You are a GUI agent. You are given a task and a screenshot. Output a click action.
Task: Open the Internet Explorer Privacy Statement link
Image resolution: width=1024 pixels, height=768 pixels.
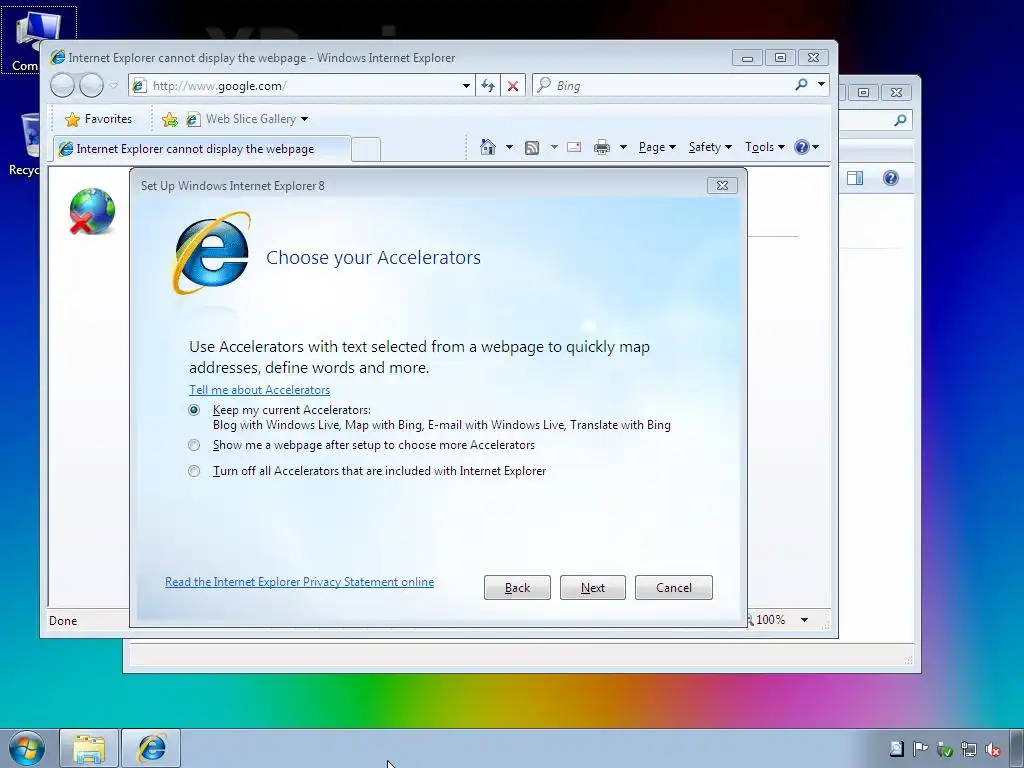(x=299, y=582)
